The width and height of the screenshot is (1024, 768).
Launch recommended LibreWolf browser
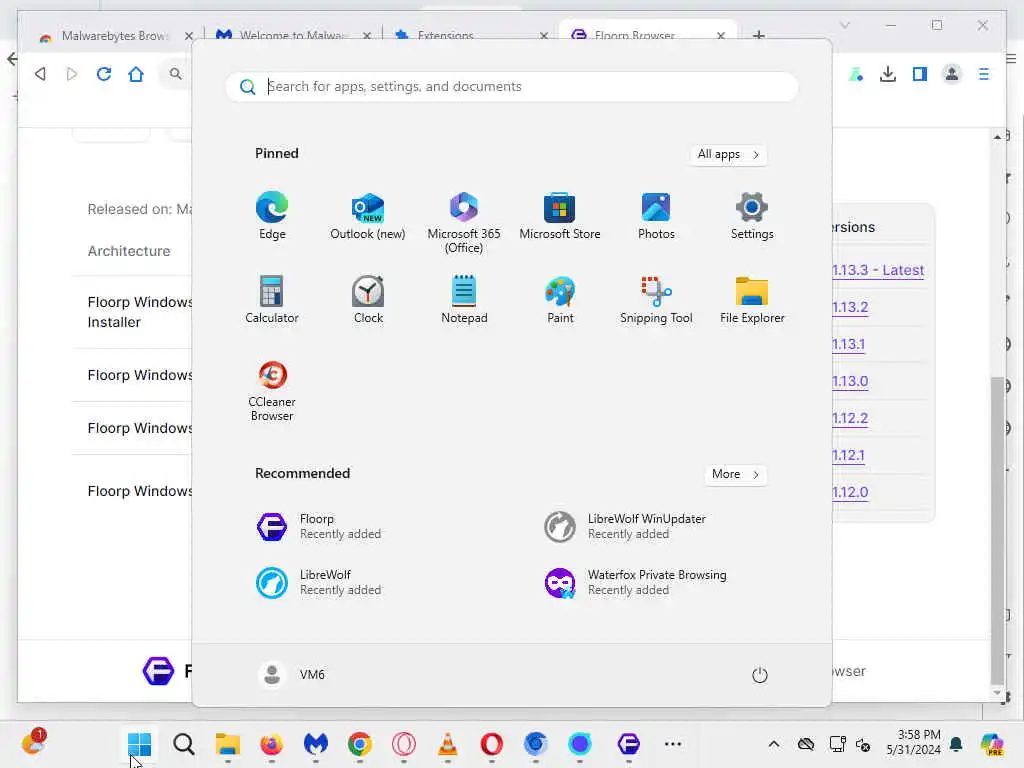320,583
